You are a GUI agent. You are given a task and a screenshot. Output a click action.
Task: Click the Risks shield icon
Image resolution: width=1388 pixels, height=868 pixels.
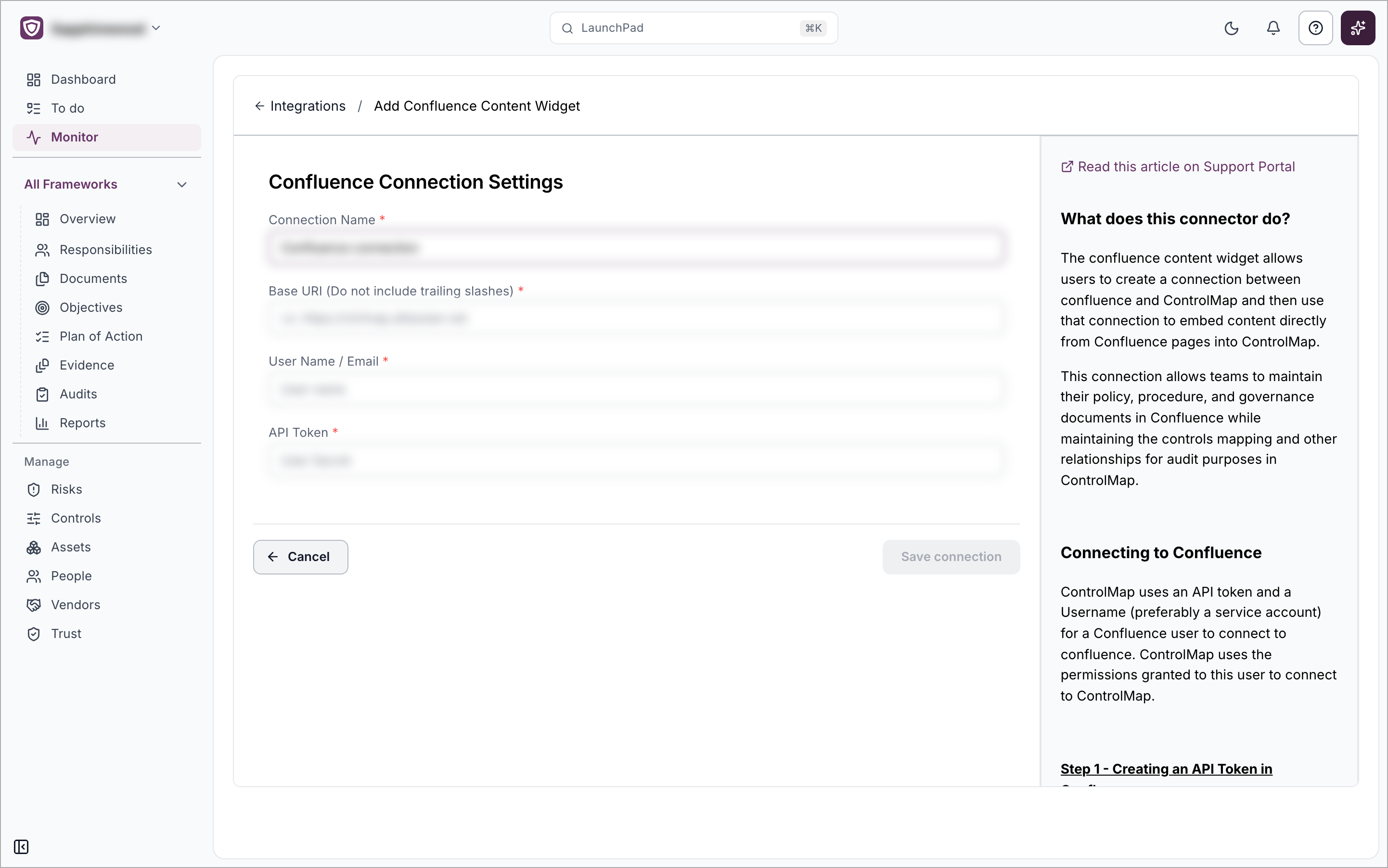coord(33,489)
